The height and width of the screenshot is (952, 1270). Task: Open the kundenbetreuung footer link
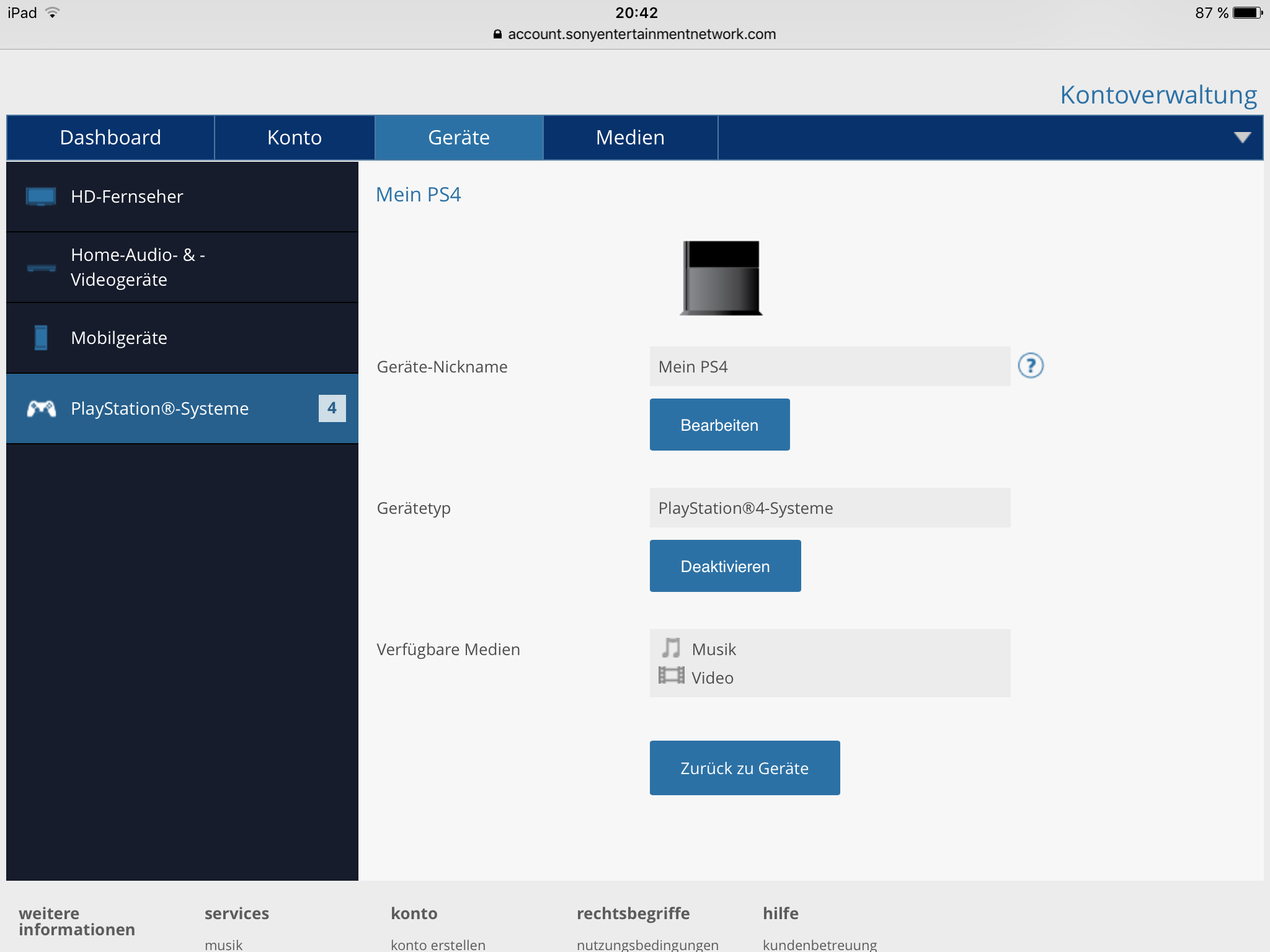tap(820, 945)
